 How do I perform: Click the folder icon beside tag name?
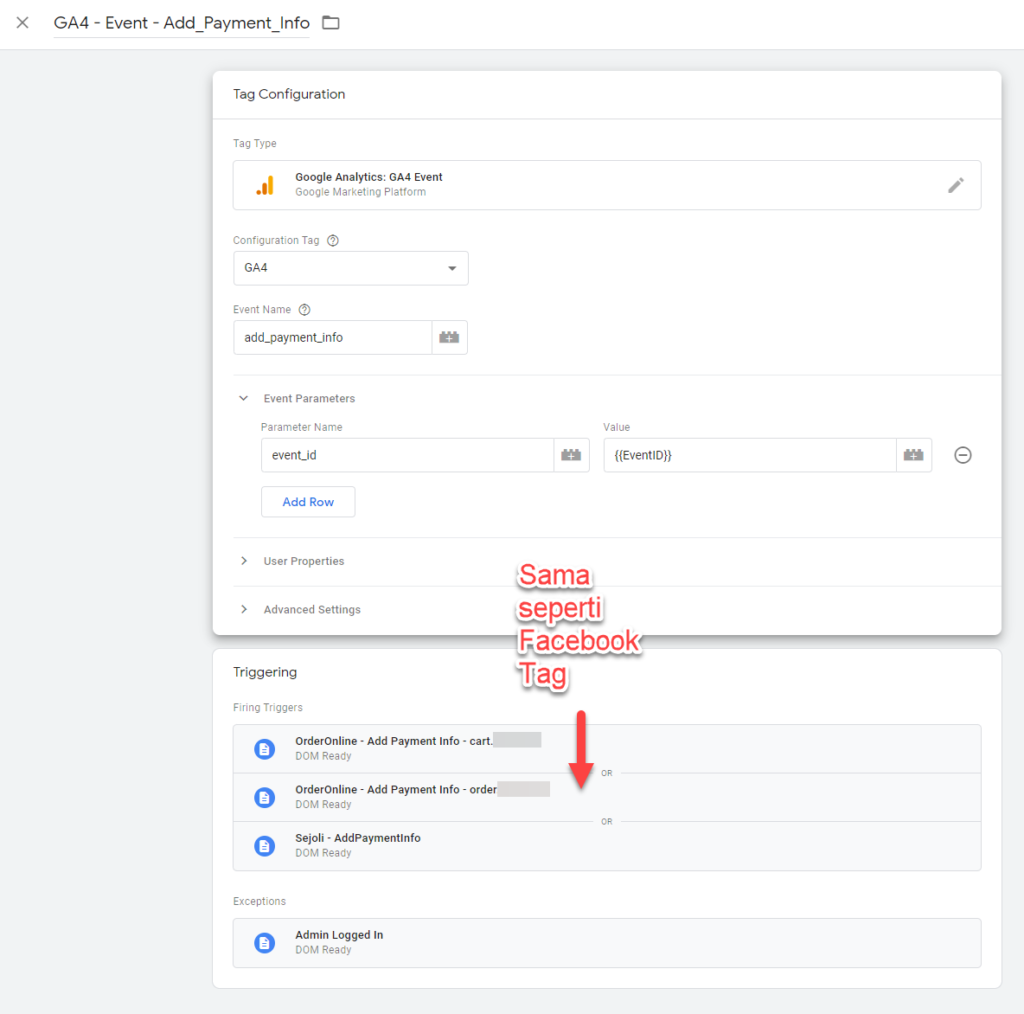click(x=331, y=23)
